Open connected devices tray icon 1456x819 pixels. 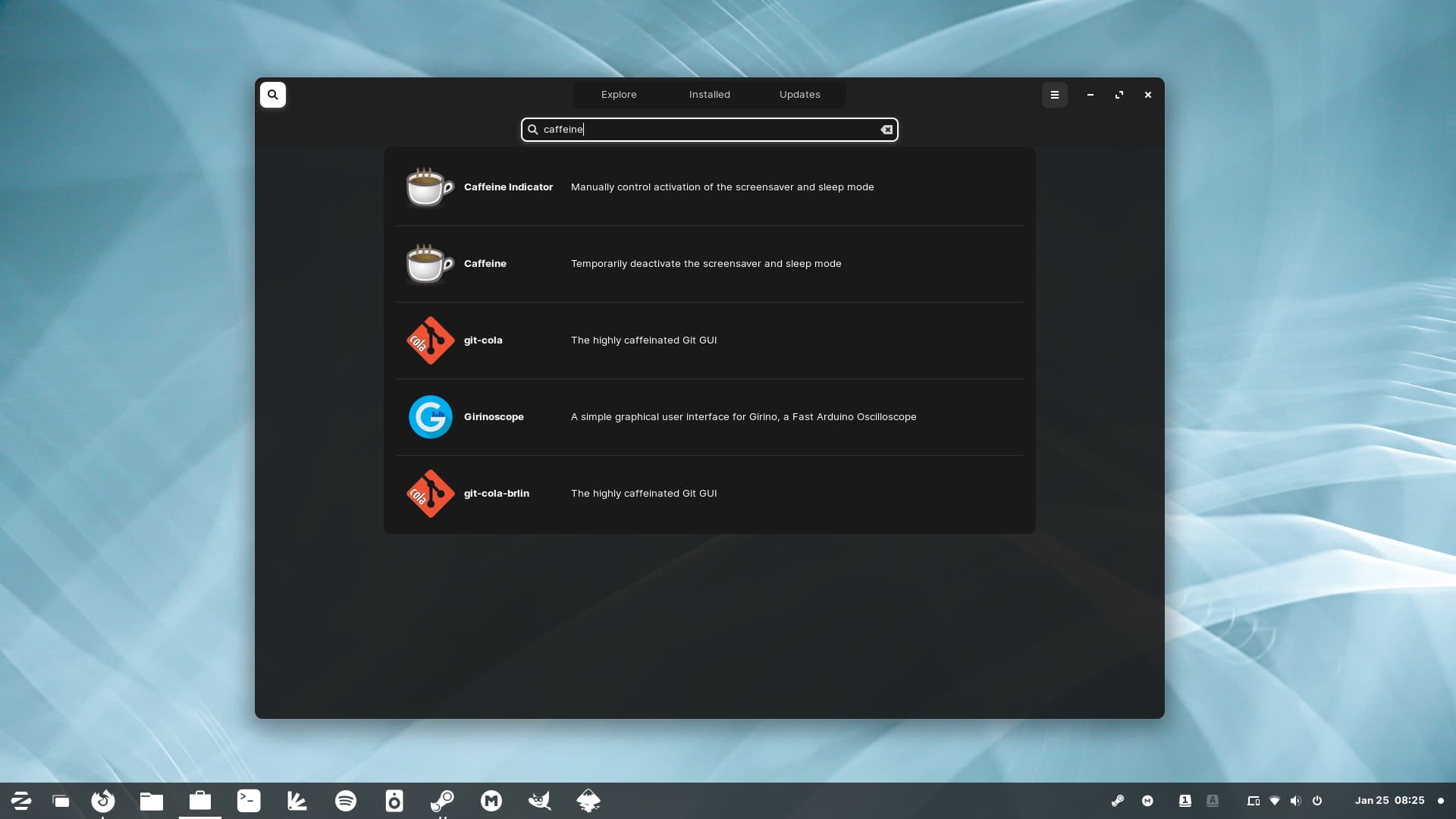(x=1254, y=801)
